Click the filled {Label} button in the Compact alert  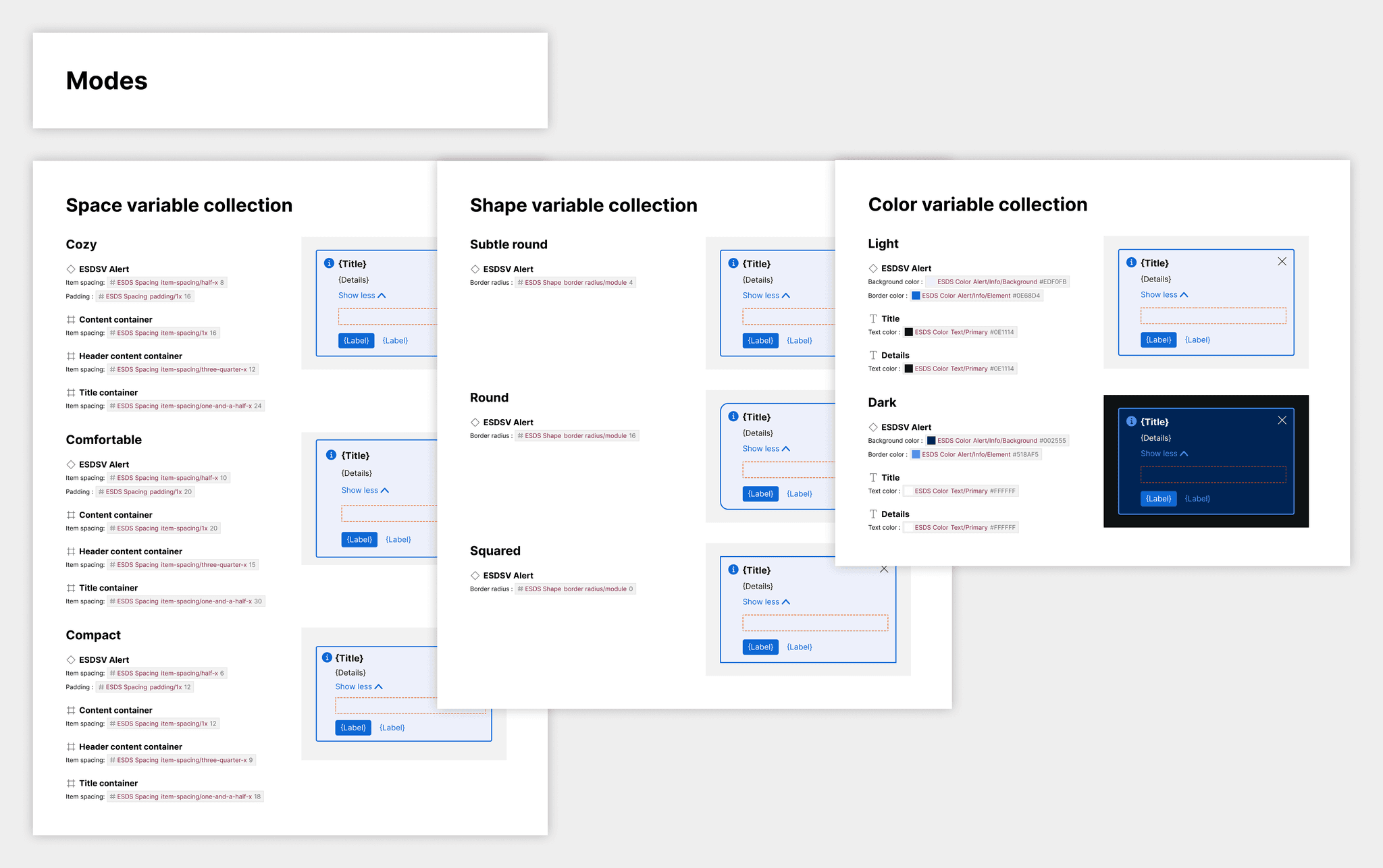point(353,728)
